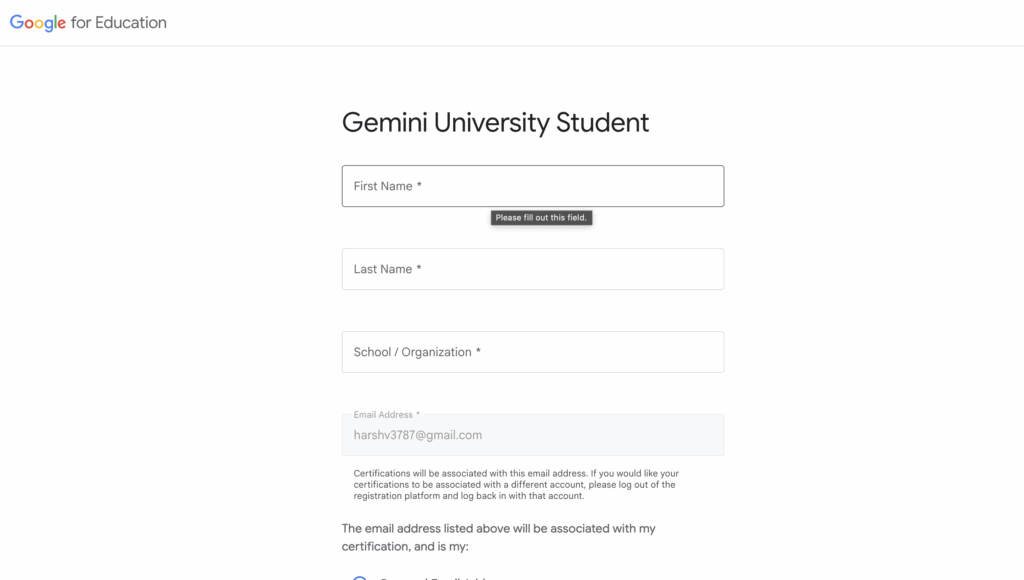The width and height of the screenshot is (1024, 580).
Task: Click the small "Email Address *" floating label
Action: click(x=386, y=414)
